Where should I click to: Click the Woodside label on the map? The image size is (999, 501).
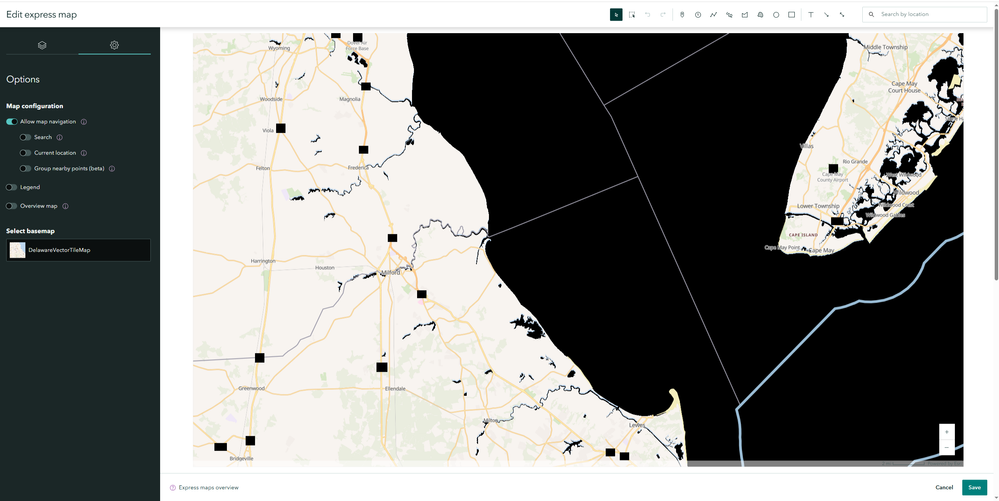point(271,99)
